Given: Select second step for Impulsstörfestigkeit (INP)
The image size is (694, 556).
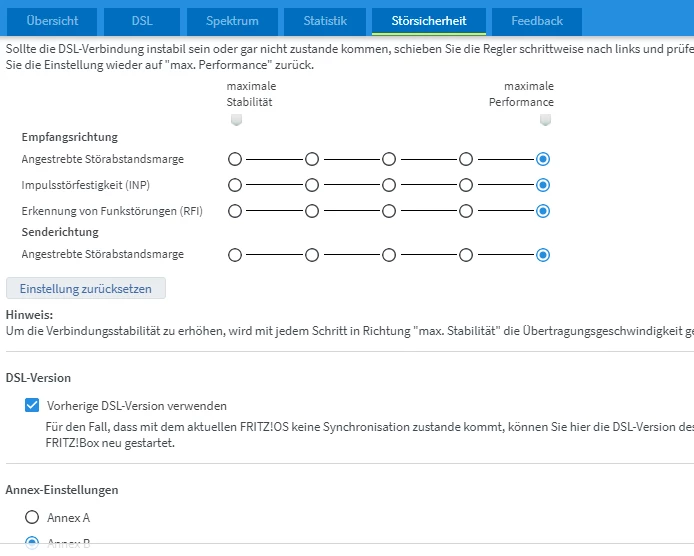Looking at the screenshot, I should click(312, 185).
